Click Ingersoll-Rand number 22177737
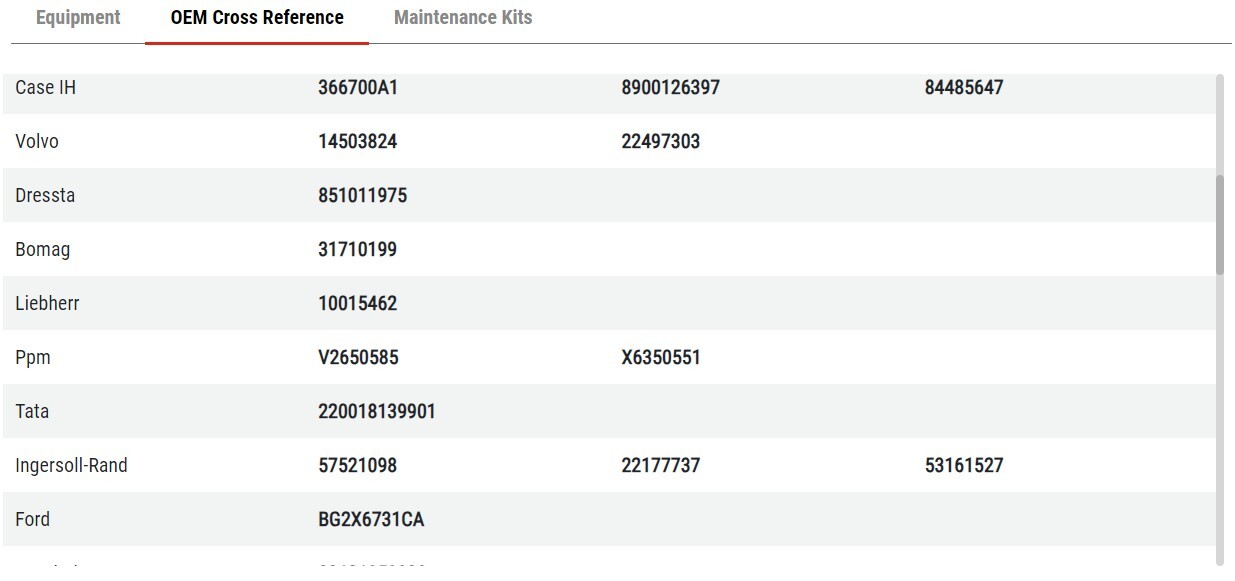 tap(661, 466)
